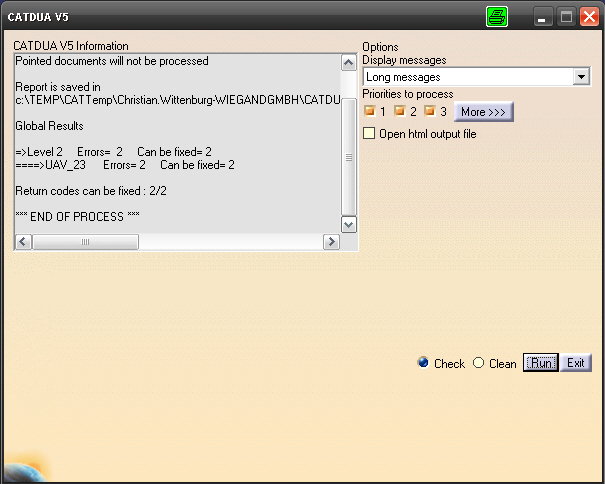The width and height of the screenshot is (605, 484).
Task: Click the information panel scroll down arrow
Action: 349,225
